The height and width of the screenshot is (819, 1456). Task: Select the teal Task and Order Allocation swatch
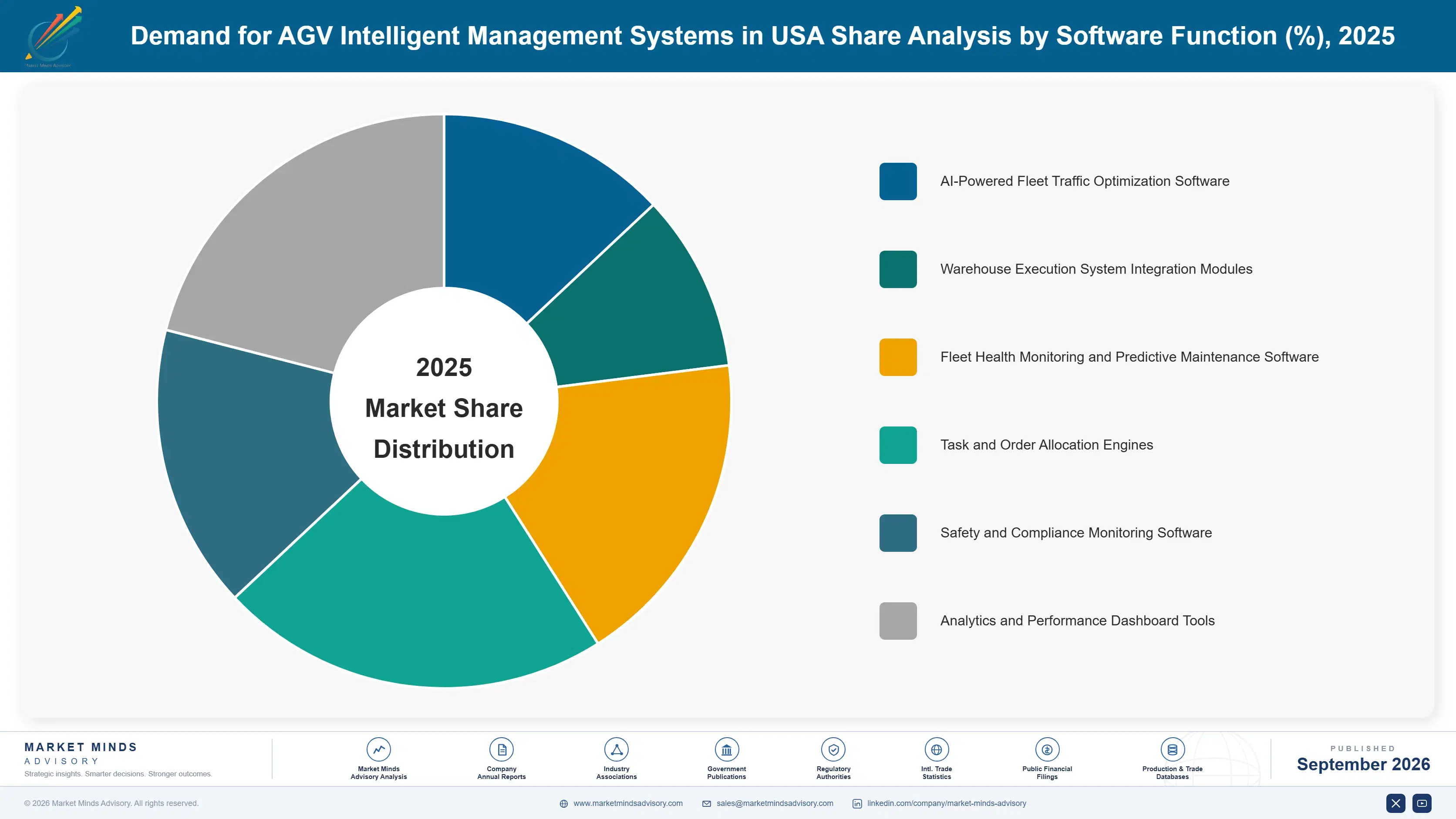pos(898,445)
